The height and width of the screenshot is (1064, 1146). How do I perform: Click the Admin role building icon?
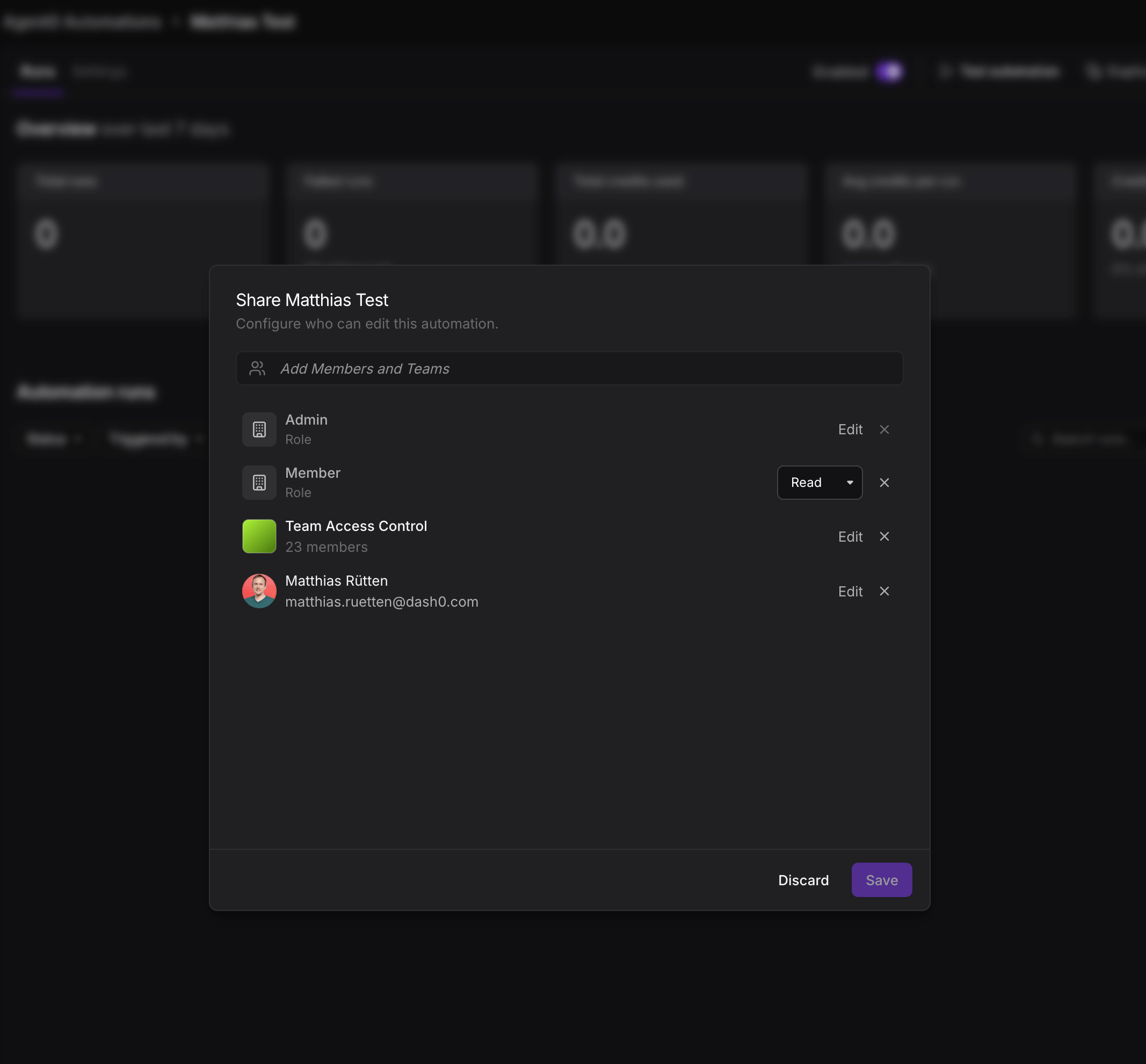(x=259, y=429)
